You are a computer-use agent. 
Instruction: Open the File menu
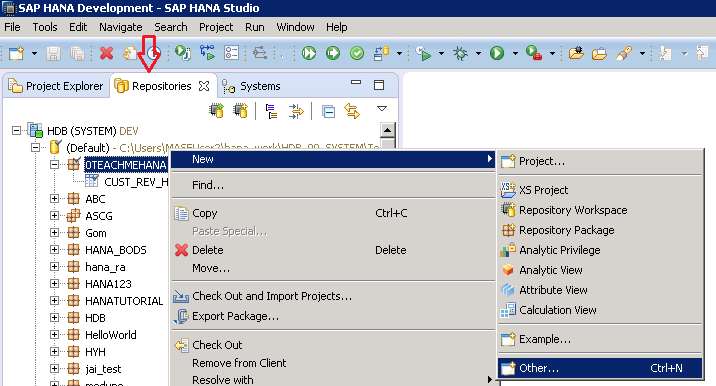[x=12, y=27]
